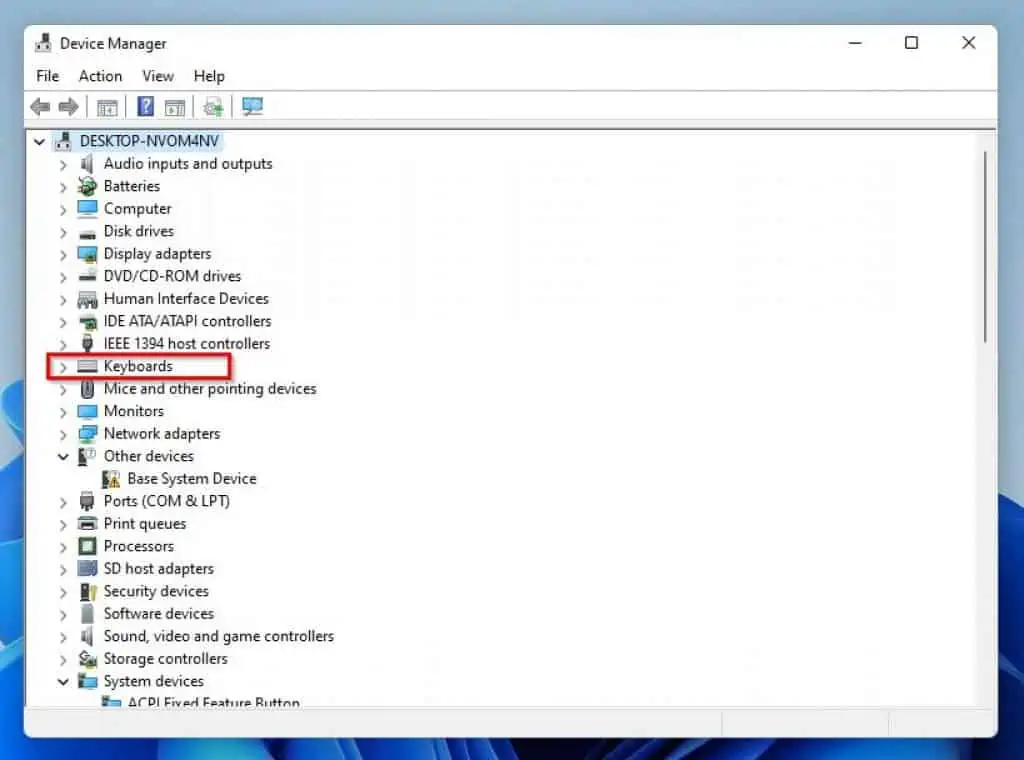Select the Network adapters category
Screen dimensions: 1024x760
(161, 433)
